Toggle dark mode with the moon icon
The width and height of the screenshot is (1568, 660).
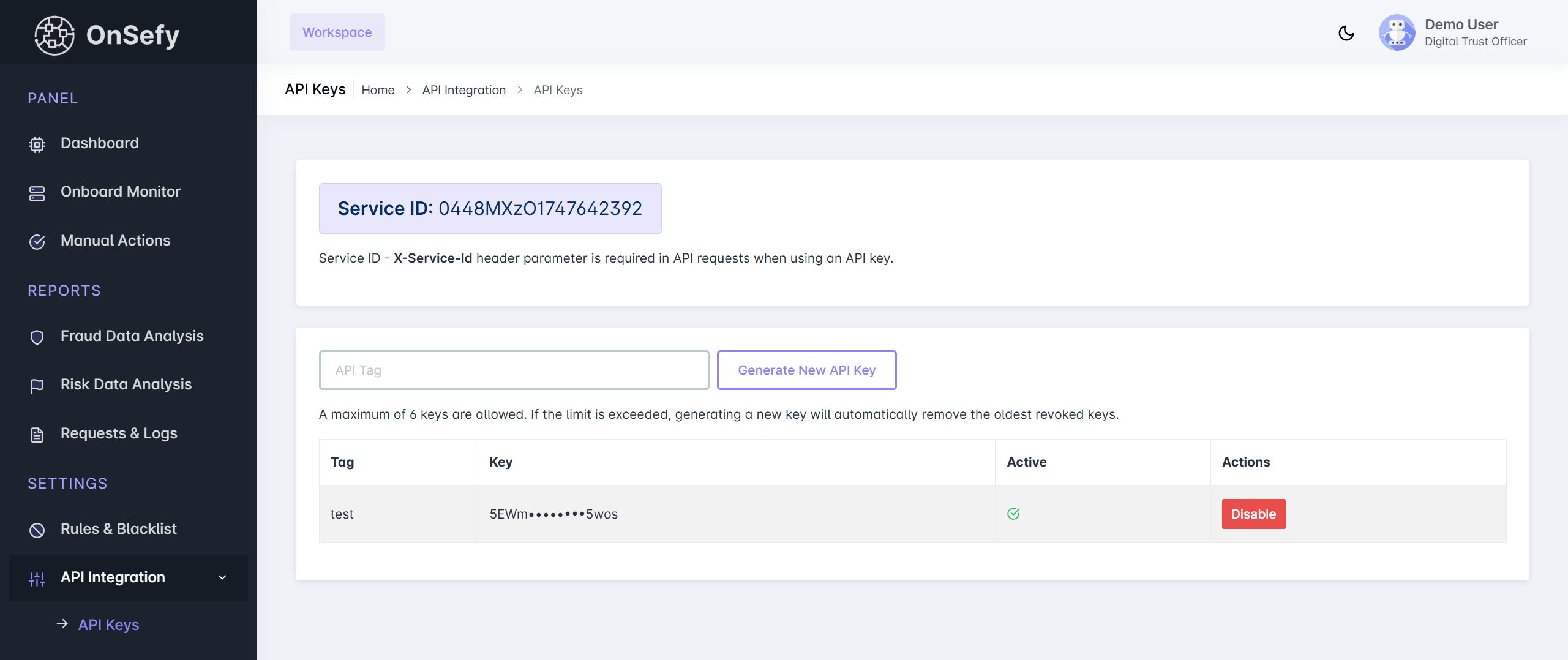(x=1346, y=33)
